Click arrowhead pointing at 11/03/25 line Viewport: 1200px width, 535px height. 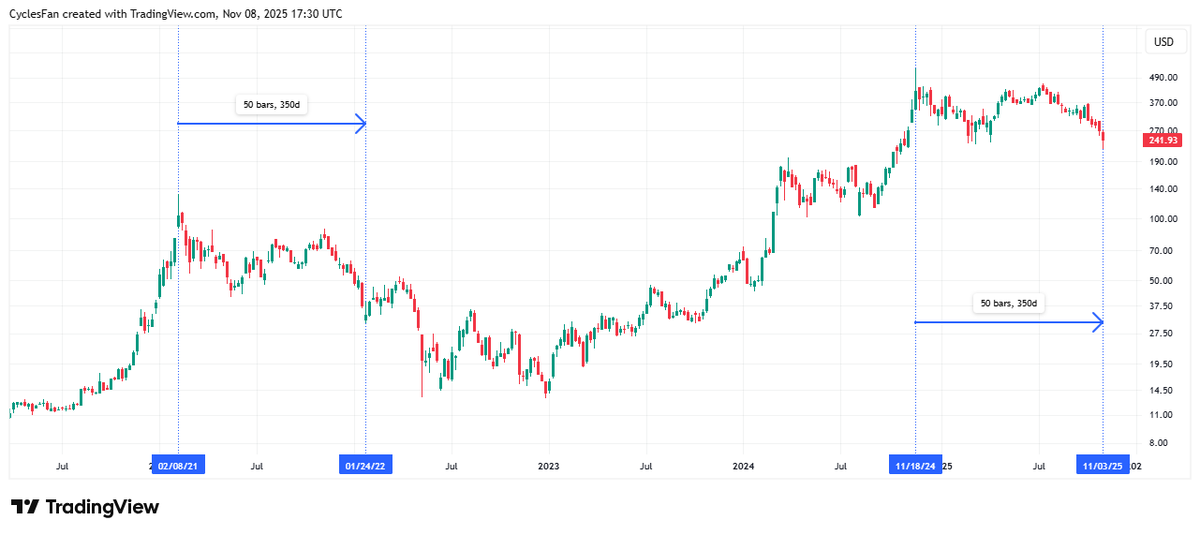click(x=1097, y=322)
